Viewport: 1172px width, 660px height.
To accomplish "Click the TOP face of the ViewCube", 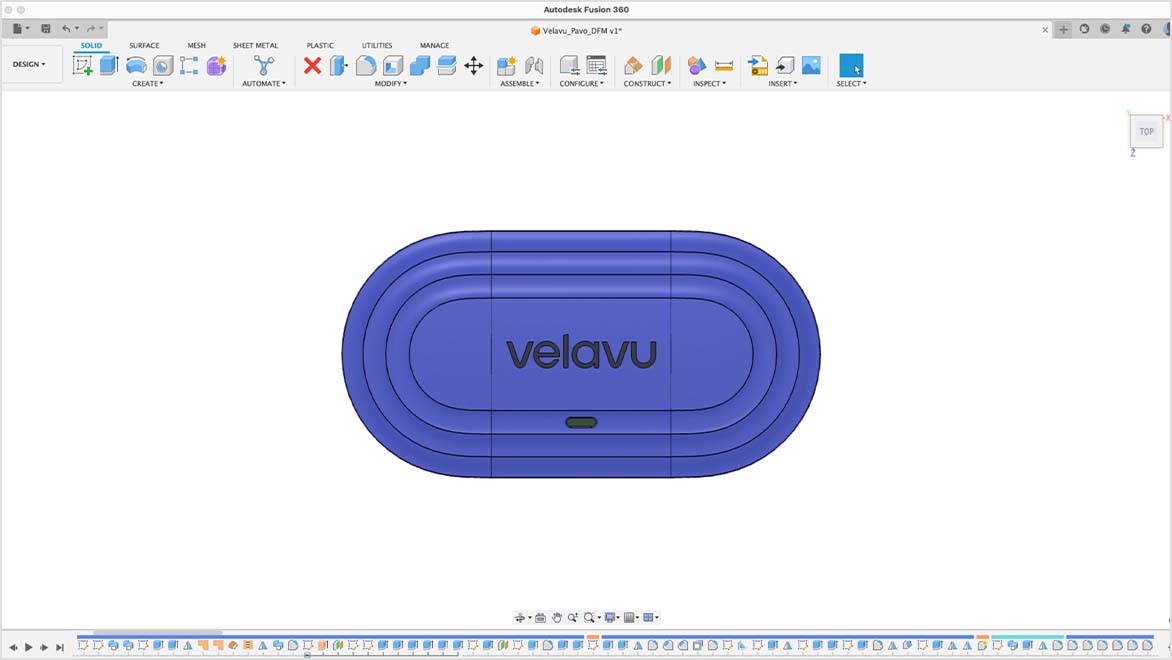I will tap(1146, 131).
